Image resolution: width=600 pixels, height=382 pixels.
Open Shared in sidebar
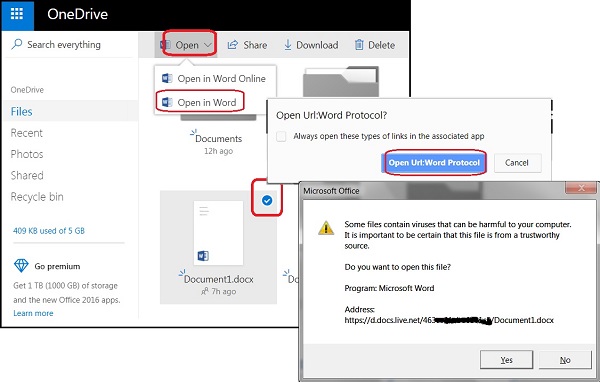pos(27,175)
